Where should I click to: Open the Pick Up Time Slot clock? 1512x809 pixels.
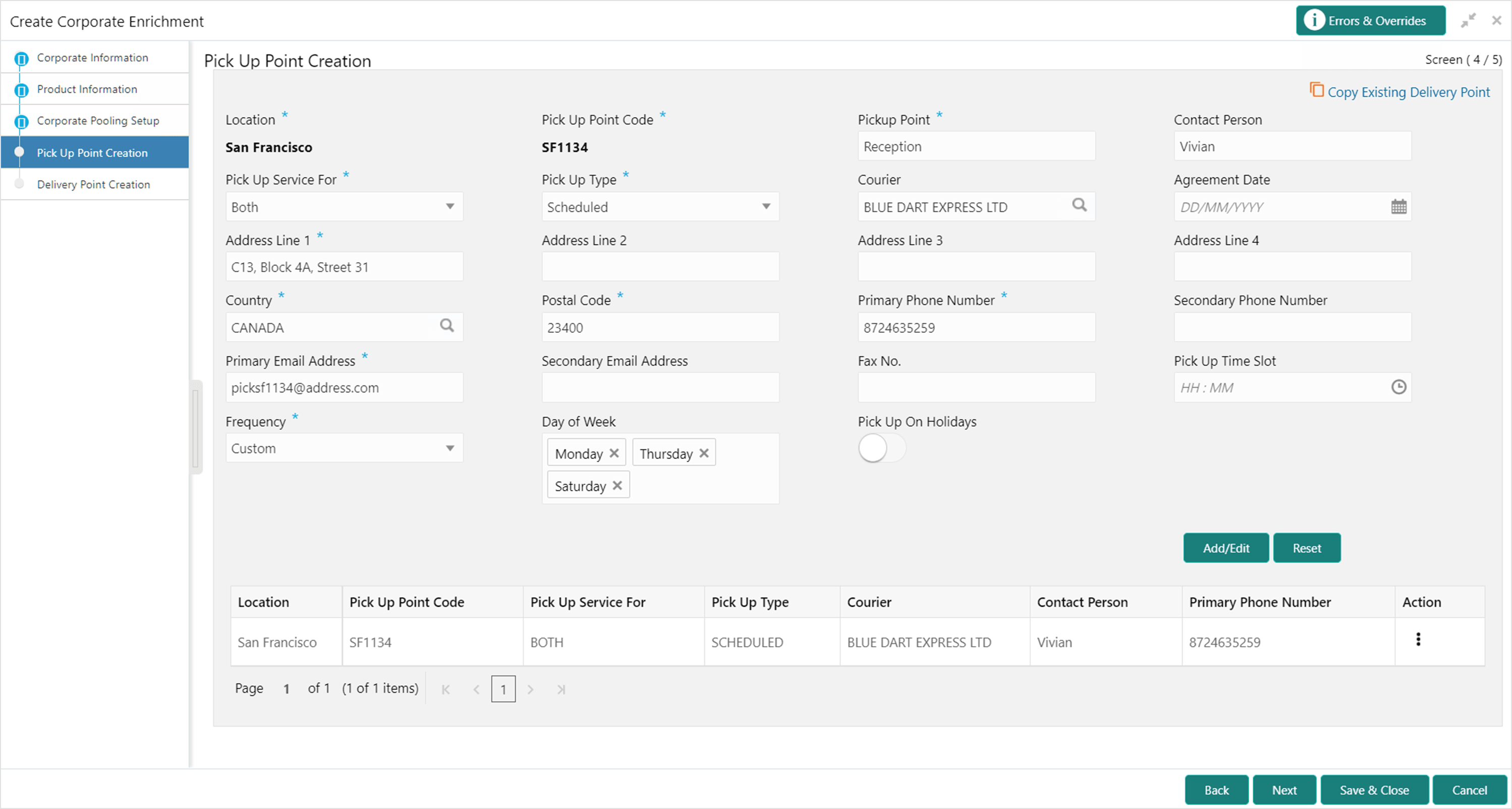tap(1398, 387)
